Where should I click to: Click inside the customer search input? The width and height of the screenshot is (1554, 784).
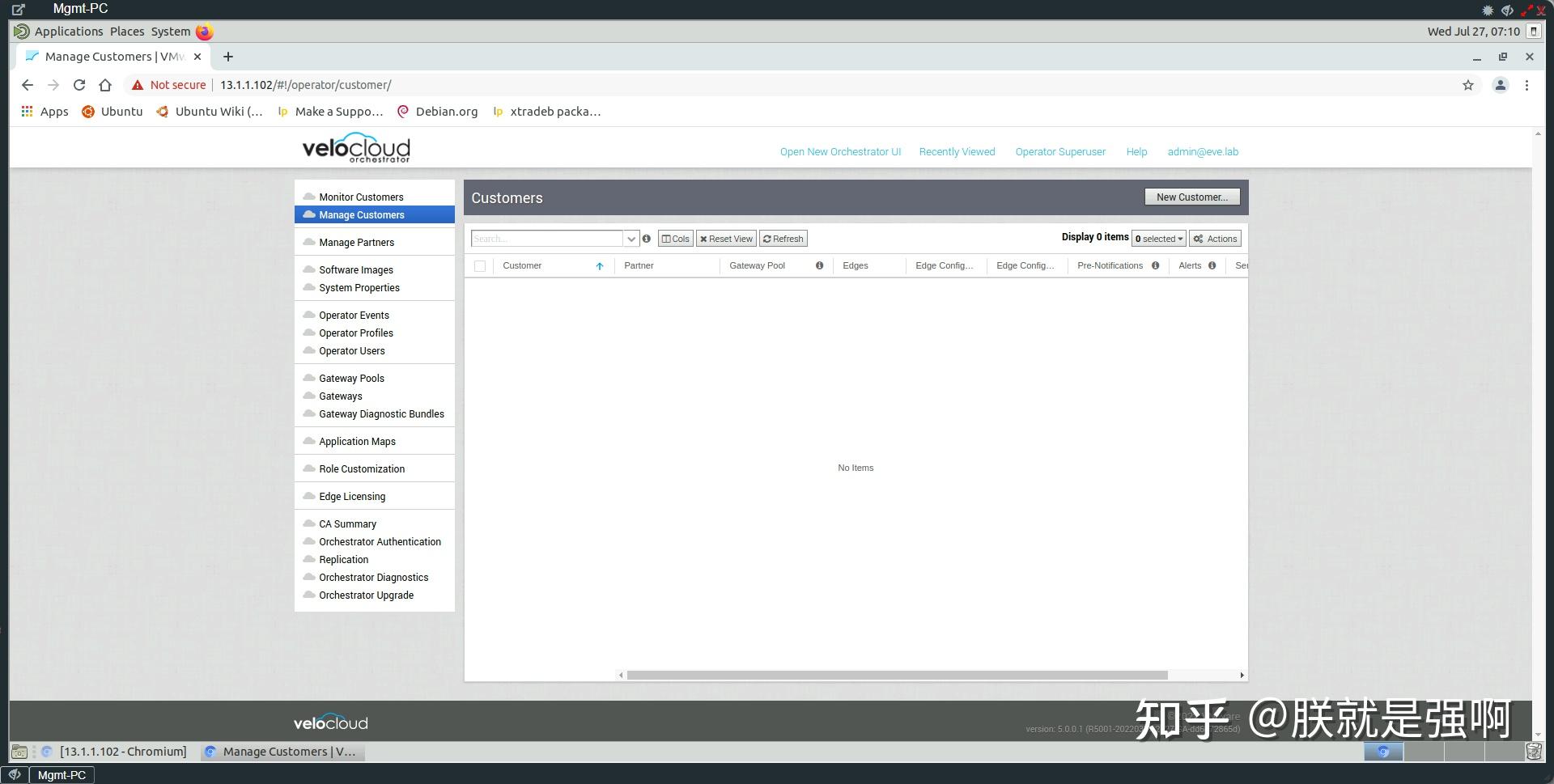[542, 238]
